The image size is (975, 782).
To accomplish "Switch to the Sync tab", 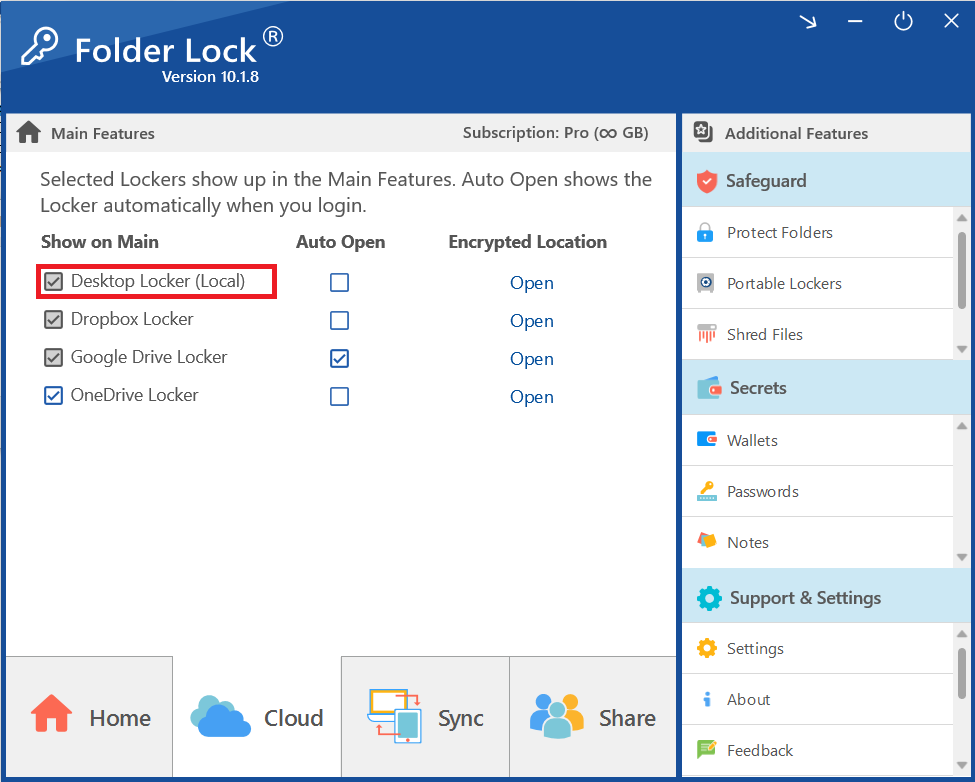I will (426, 717).
